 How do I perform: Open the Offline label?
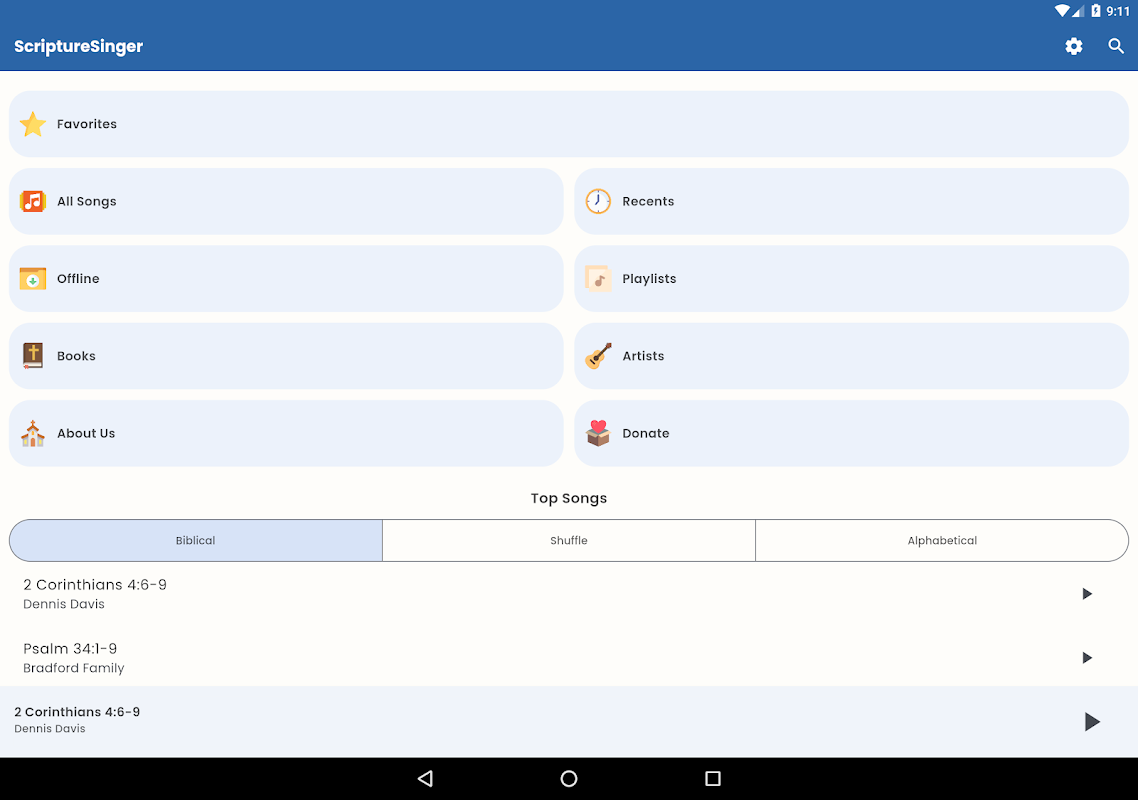[78, 279]
